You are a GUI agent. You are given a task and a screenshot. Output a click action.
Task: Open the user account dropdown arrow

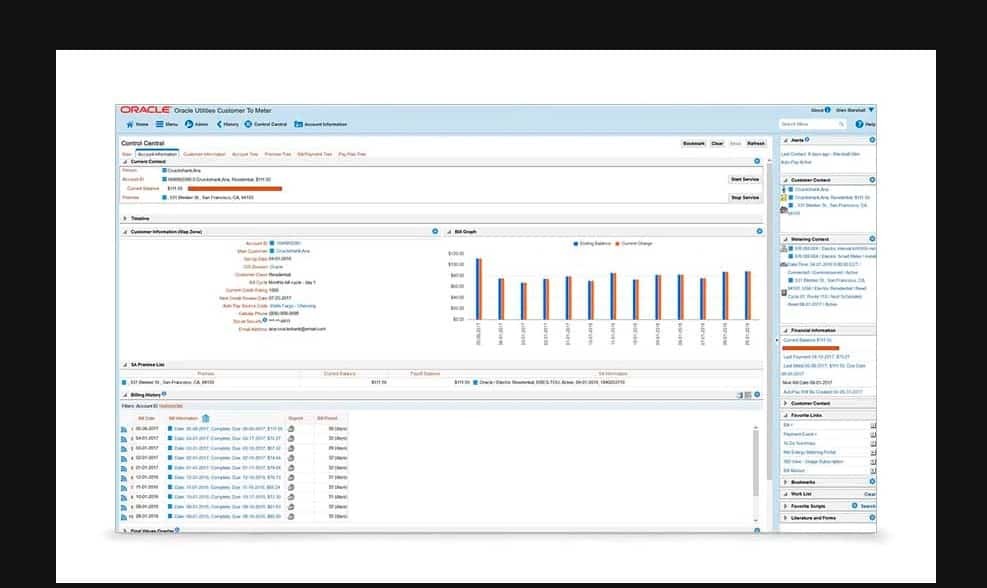click(x=871, y=110)
